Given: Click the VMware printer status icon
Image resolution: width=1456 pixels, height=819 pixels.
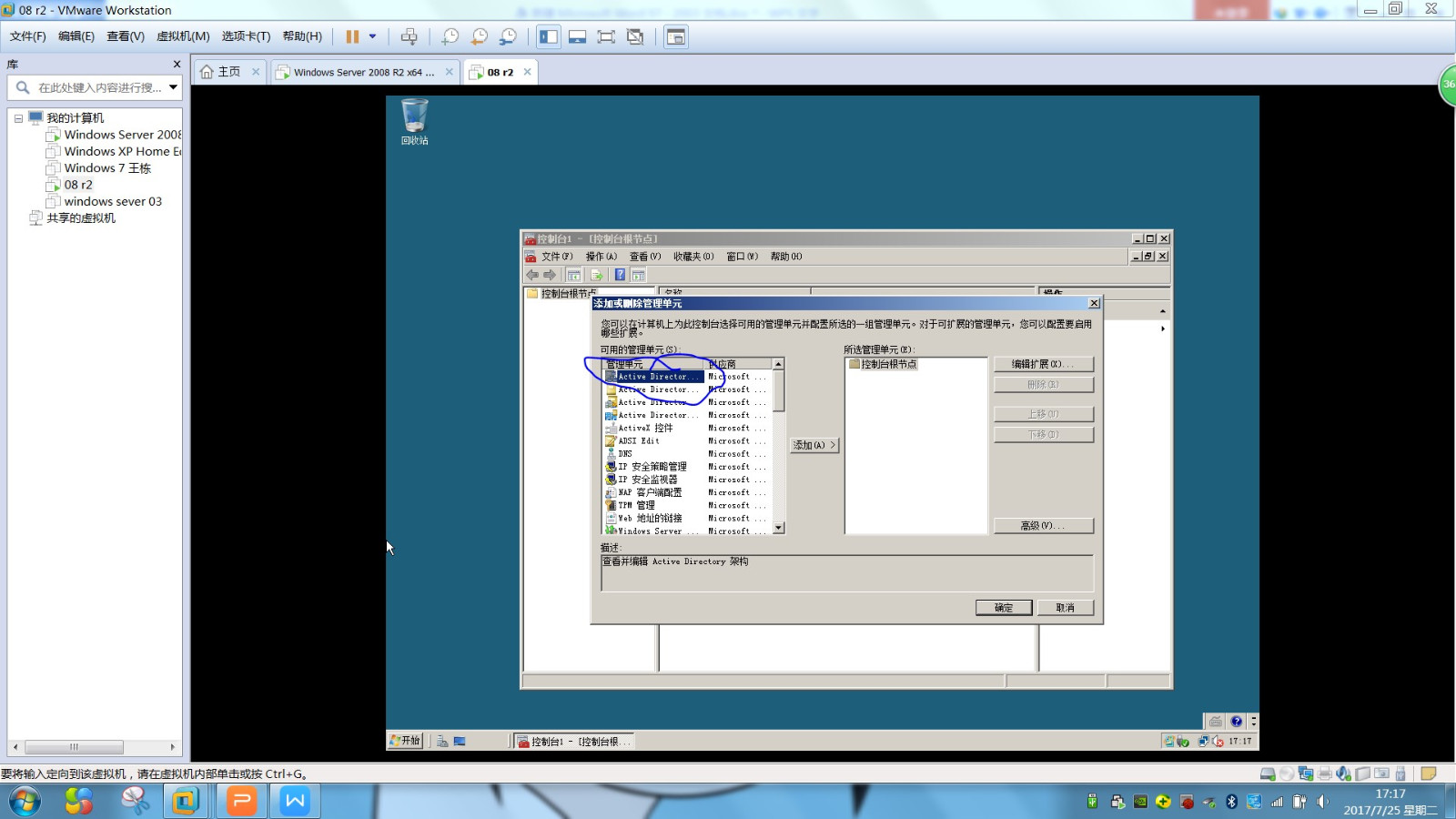Looking at the screenshot, I should click(x=1325, y=774).
